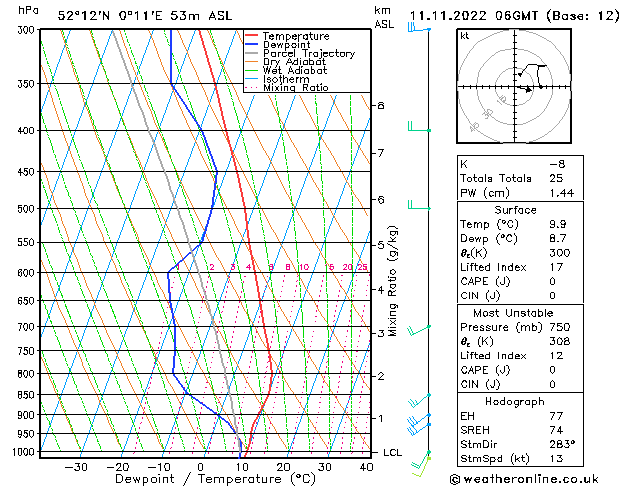Click the 8 km altitude label
The image size is (629, 486).
point(380,105)
